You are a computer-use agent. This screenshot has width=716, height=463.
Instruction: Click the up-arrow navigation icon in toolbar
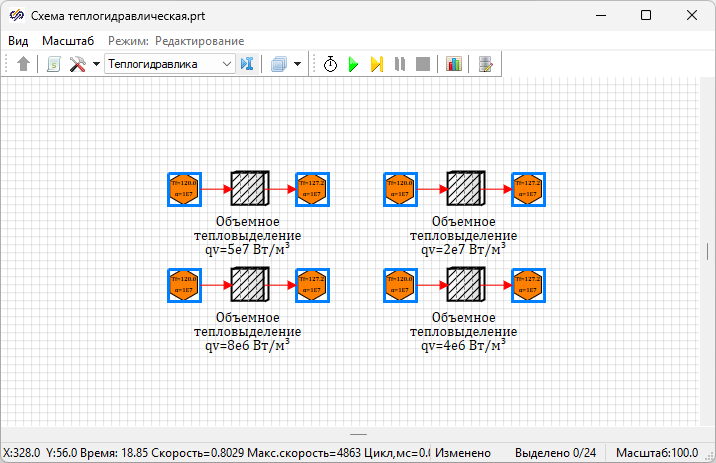(24, 64)
